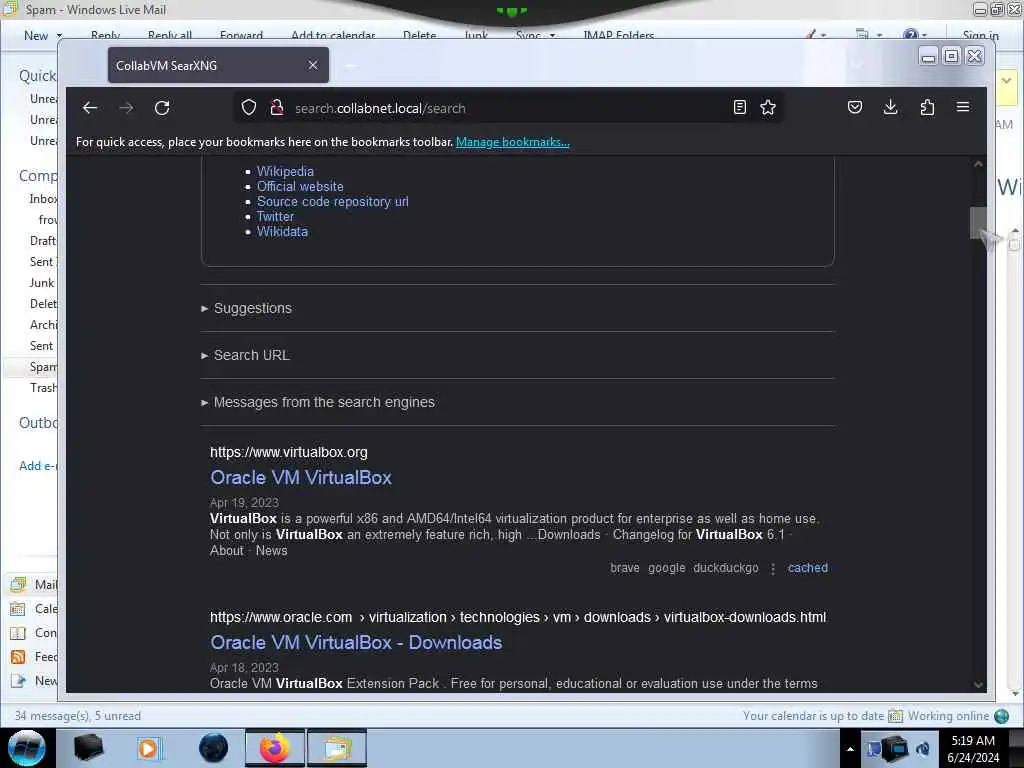1024x768 pixels.
Task: Open Oracle VM VirtualBox result title
Action: [300, 477]
